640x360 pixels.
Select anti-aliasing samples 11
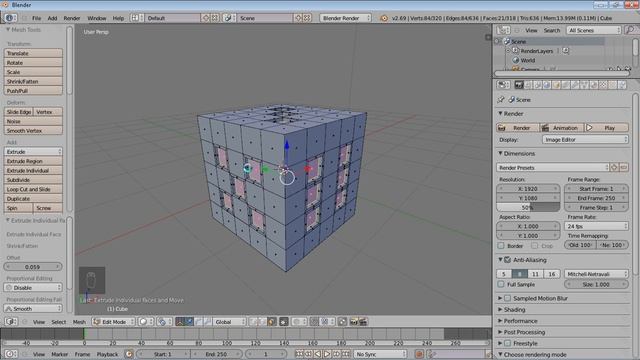click(x=536, y=274)
